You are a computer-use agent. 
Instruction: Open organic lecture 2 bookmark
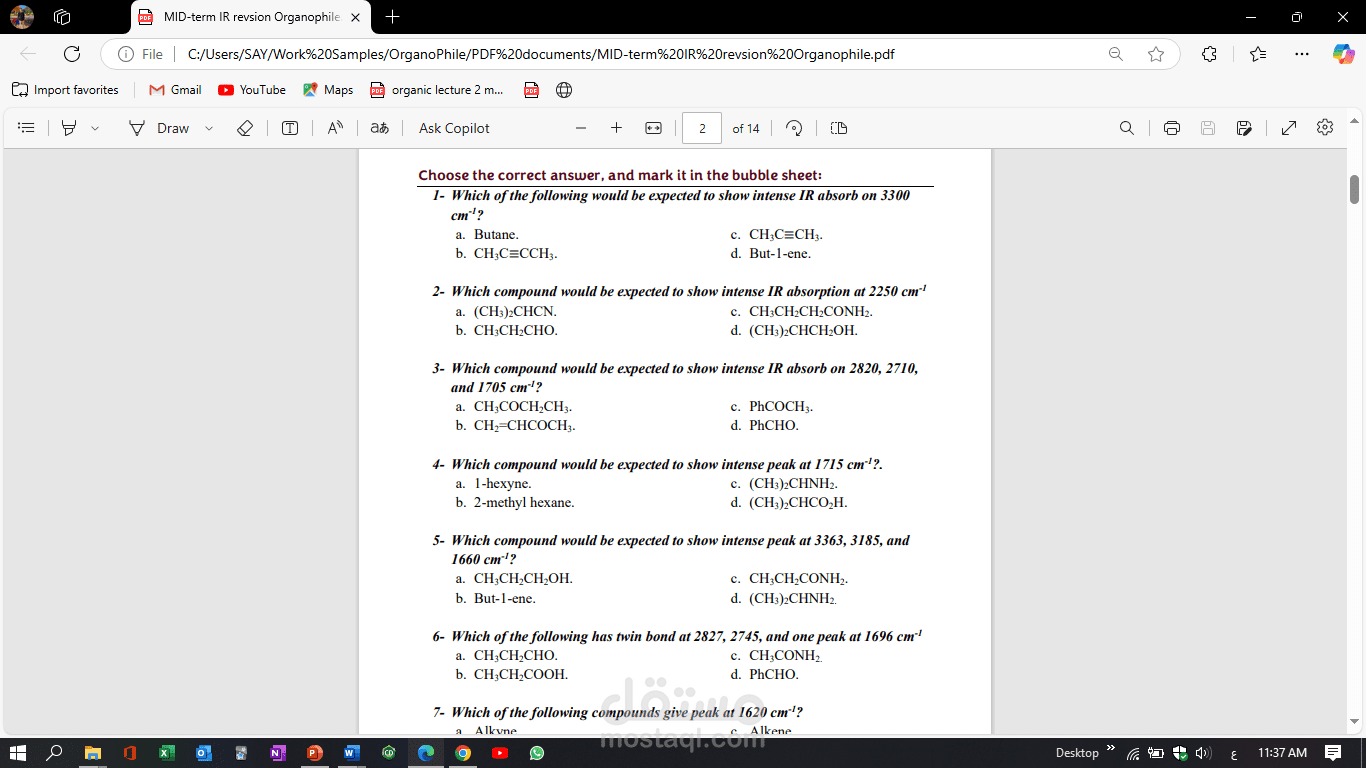click(437, 90)
